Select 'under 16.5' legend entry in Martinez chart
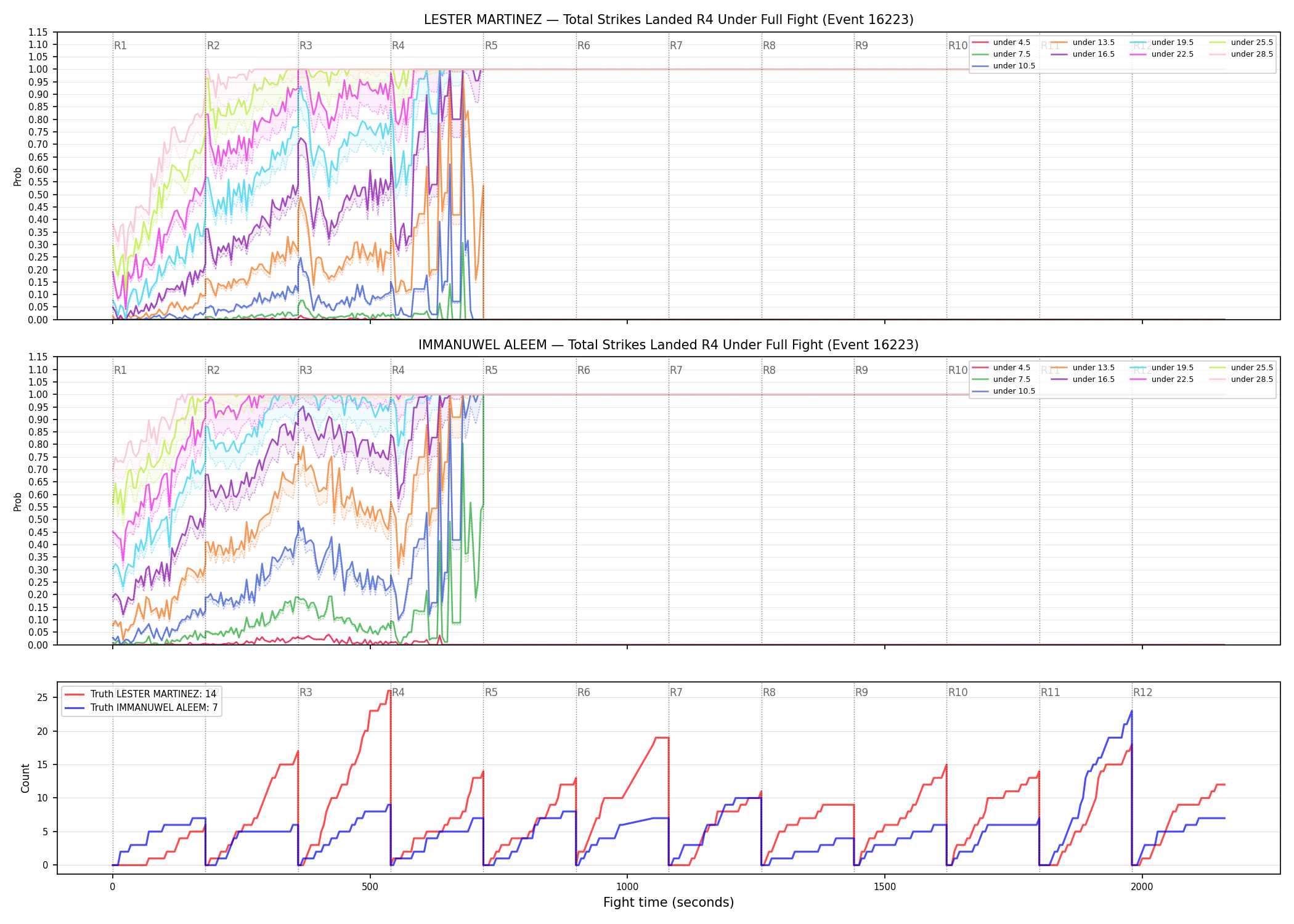Viewport: 1294px width, 924px height. coord(1083,54)
